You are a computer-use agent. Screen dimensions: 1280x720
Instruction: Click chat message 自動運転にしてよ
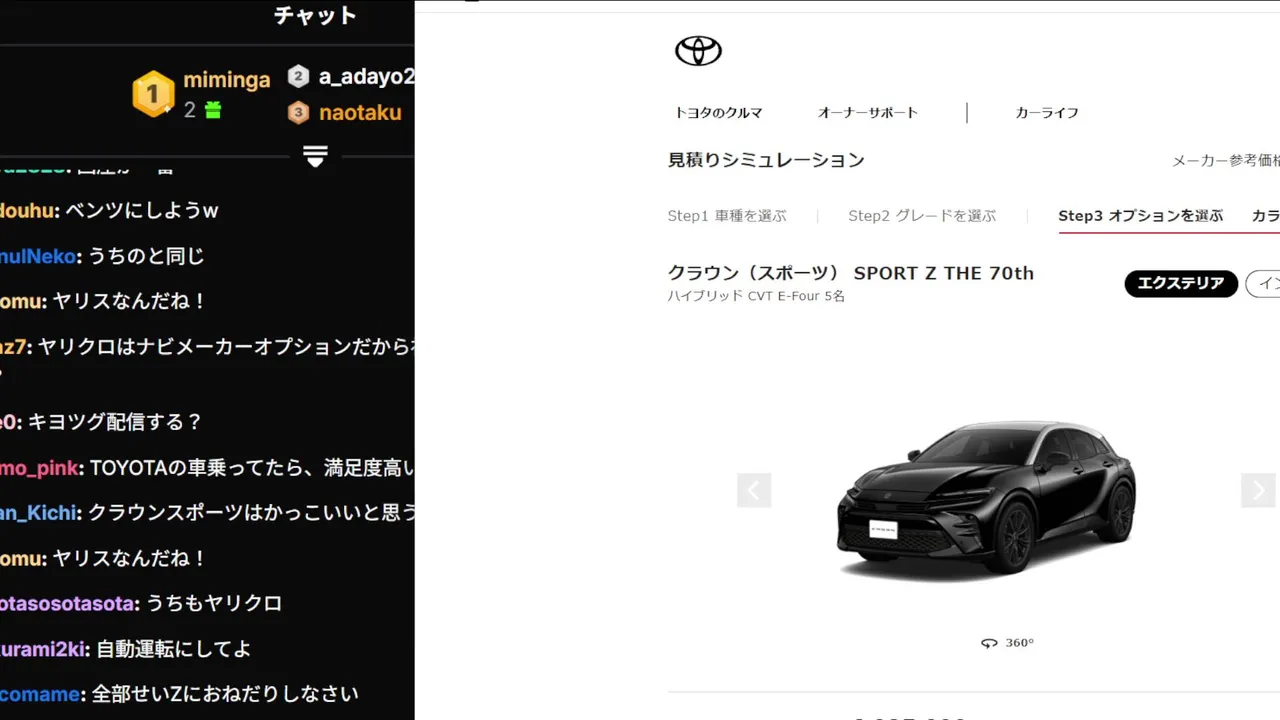(x=173, y=649)
